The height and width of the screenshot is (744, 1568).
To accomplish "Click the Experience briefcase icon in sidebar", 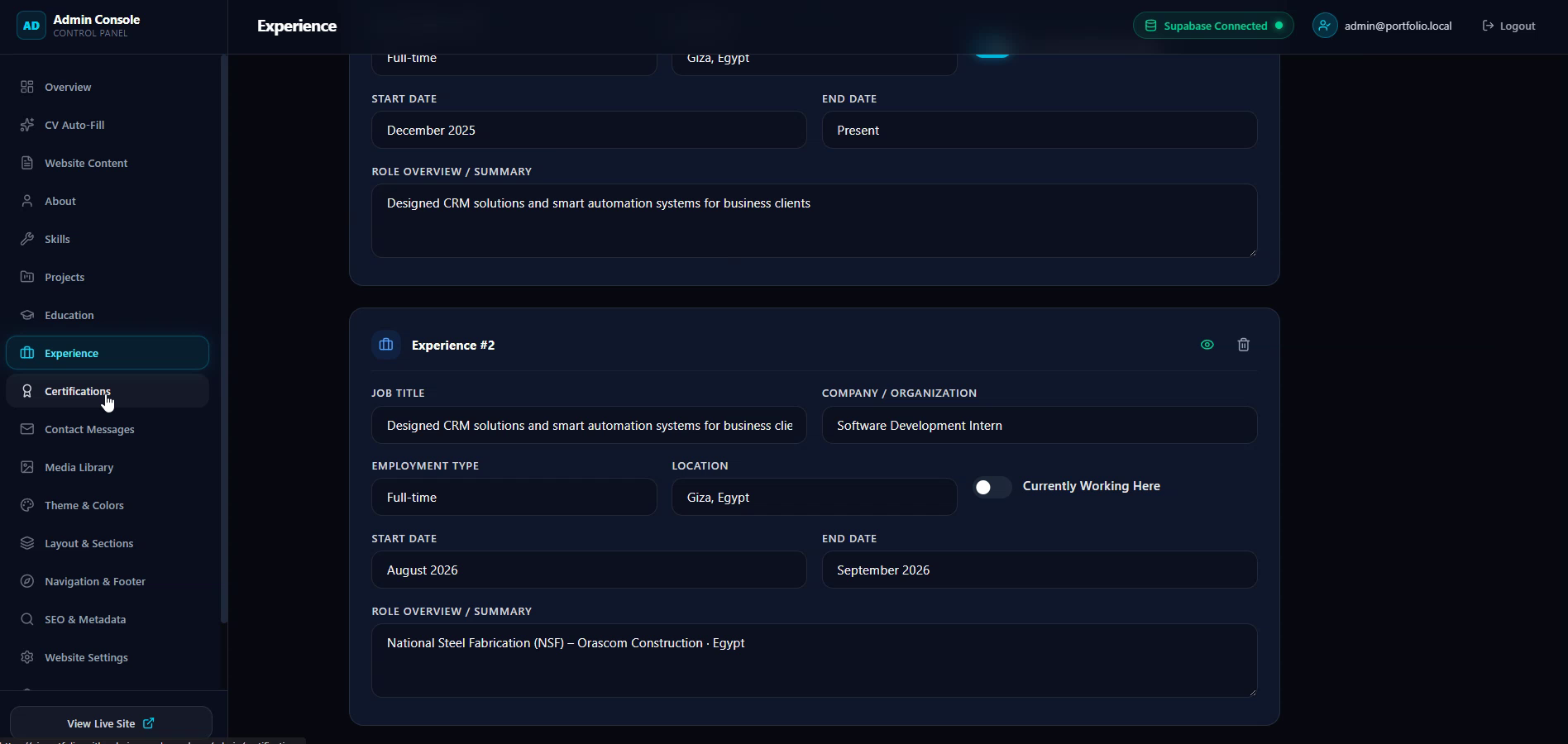I will point(27,353).
